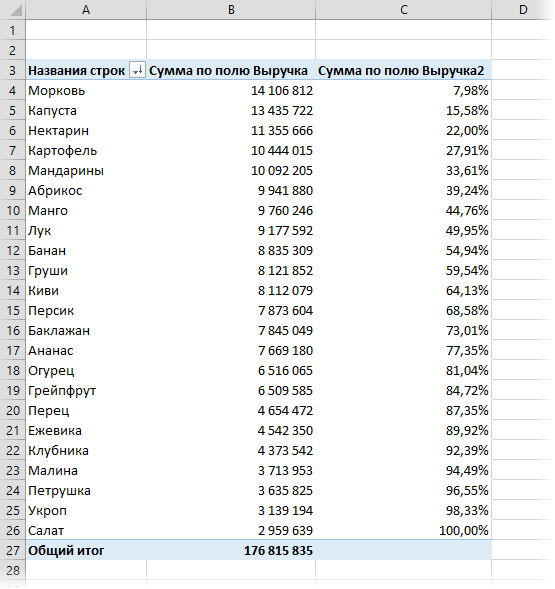This screenshot has width=555, height=589.
Task: Select the cell 'Салат'
Action: pyautogui.click(x=86, y=530)
